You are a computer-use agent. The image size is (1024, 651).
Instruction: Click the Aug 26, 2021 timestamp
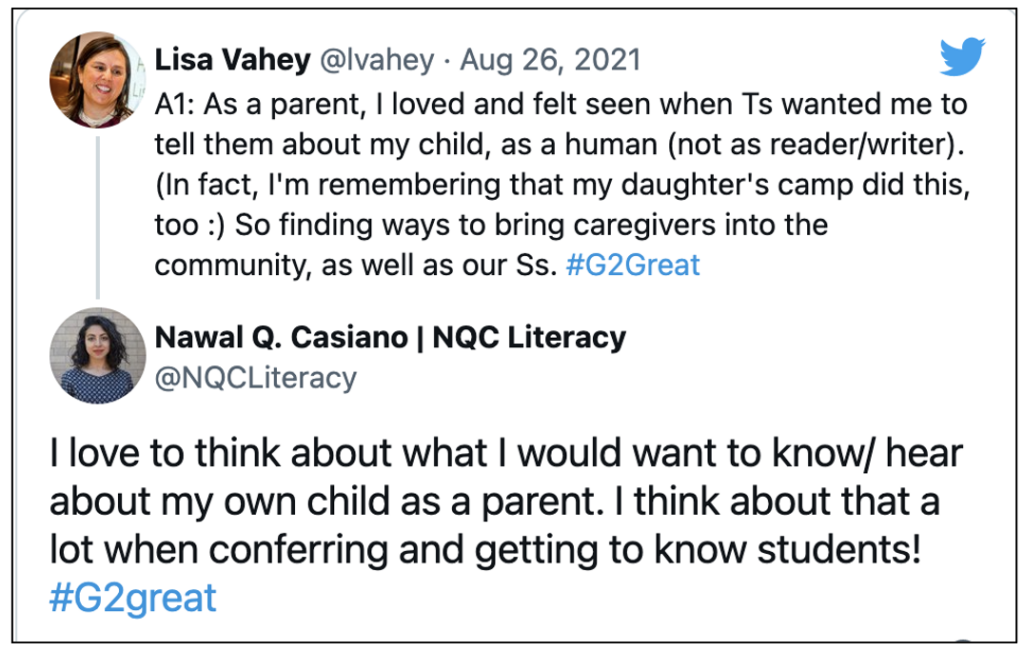(x=551, y=60)
